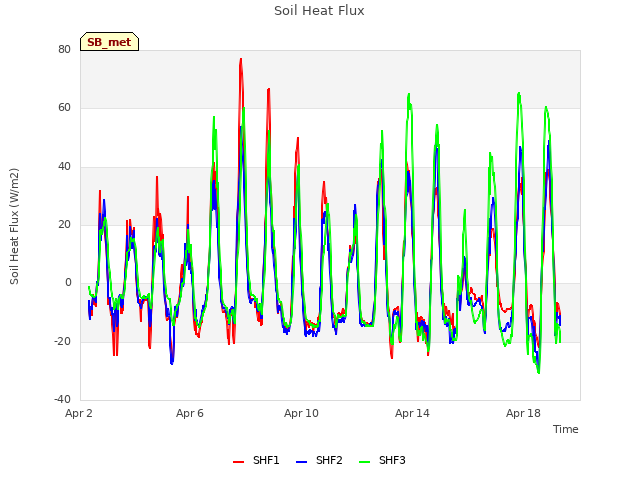
Task: Click the Apr 10 x-axis tick label
Action: pos(301,413)
